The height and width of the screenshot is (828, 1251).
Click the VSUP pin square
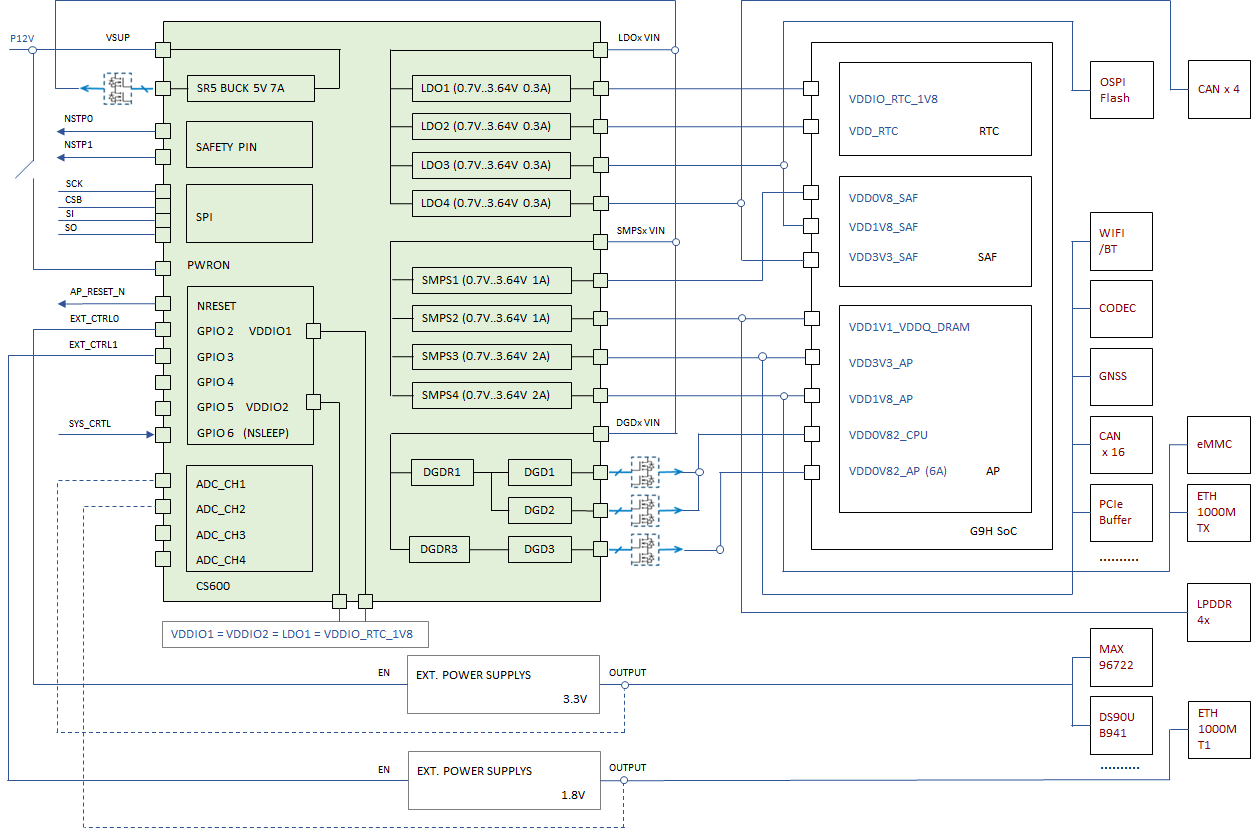pos(163,50)
